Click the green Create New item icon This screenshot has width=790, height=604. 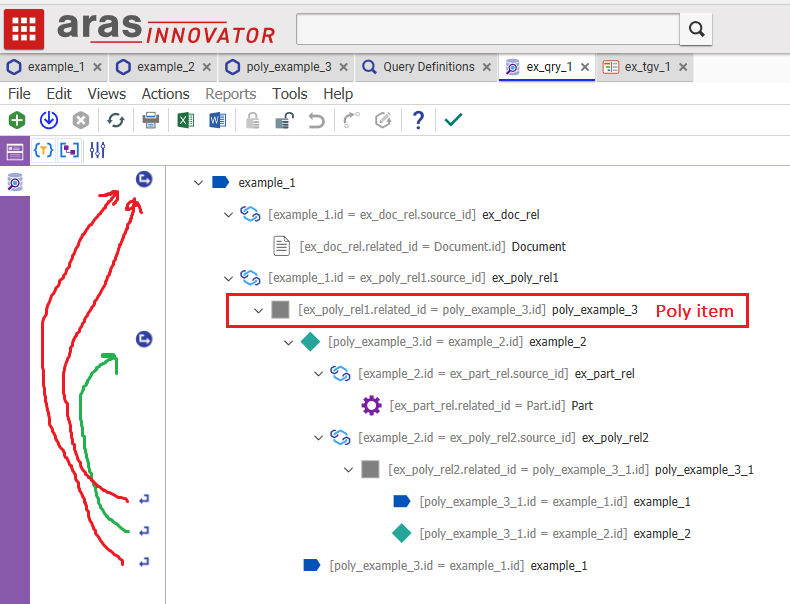coord(17,120)
